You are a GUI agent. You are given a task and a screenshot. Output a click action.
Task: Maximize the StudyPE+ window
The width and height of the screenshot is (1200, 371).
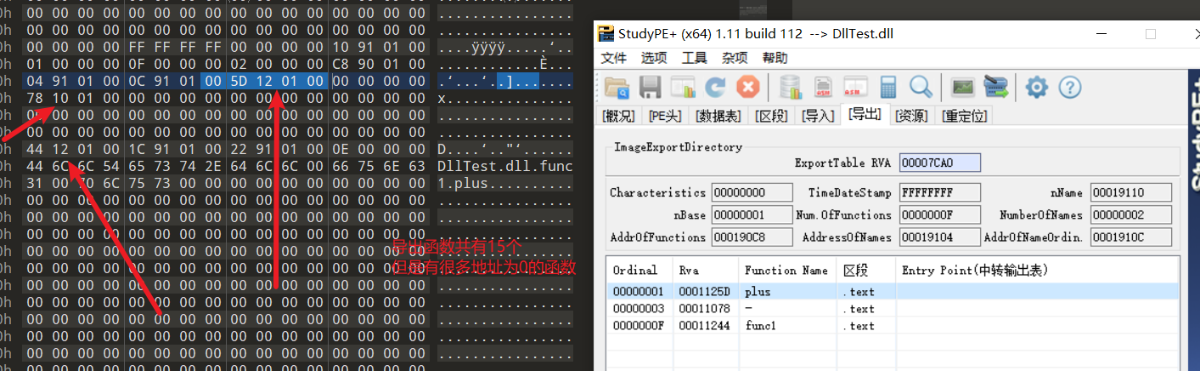(1150, 33)
